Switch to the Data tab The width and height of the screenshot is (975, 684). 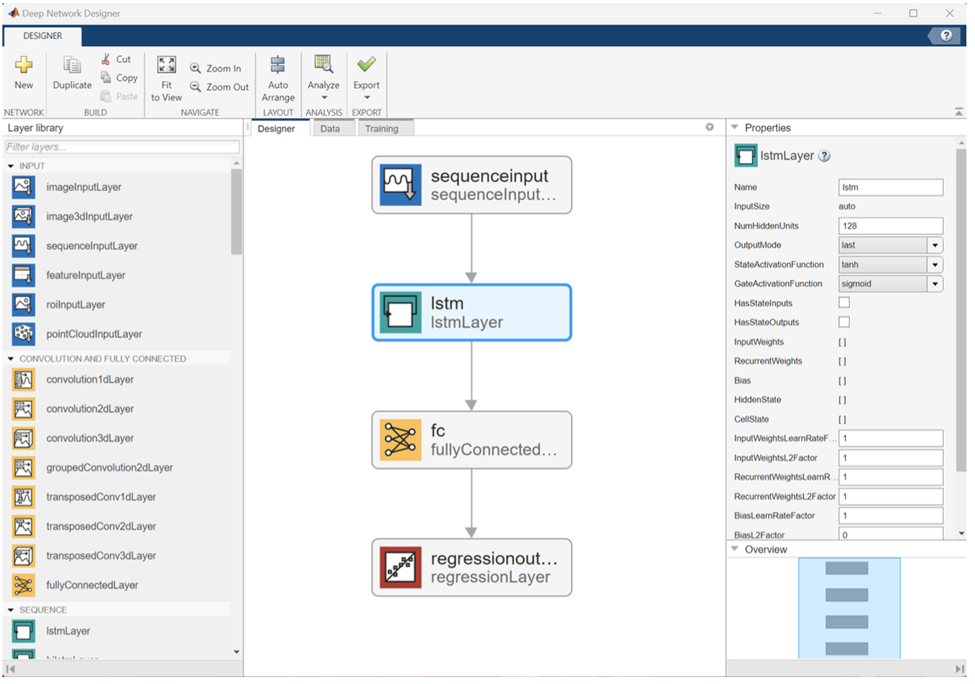click(x=330, y=129)
